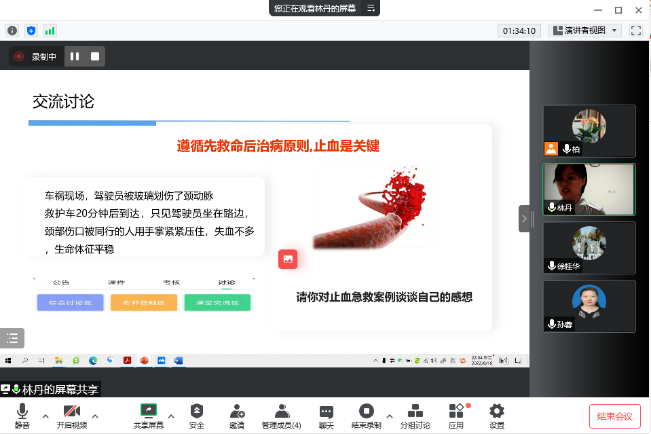Open 管理成员 member management panel

click(x=281, y=415)
